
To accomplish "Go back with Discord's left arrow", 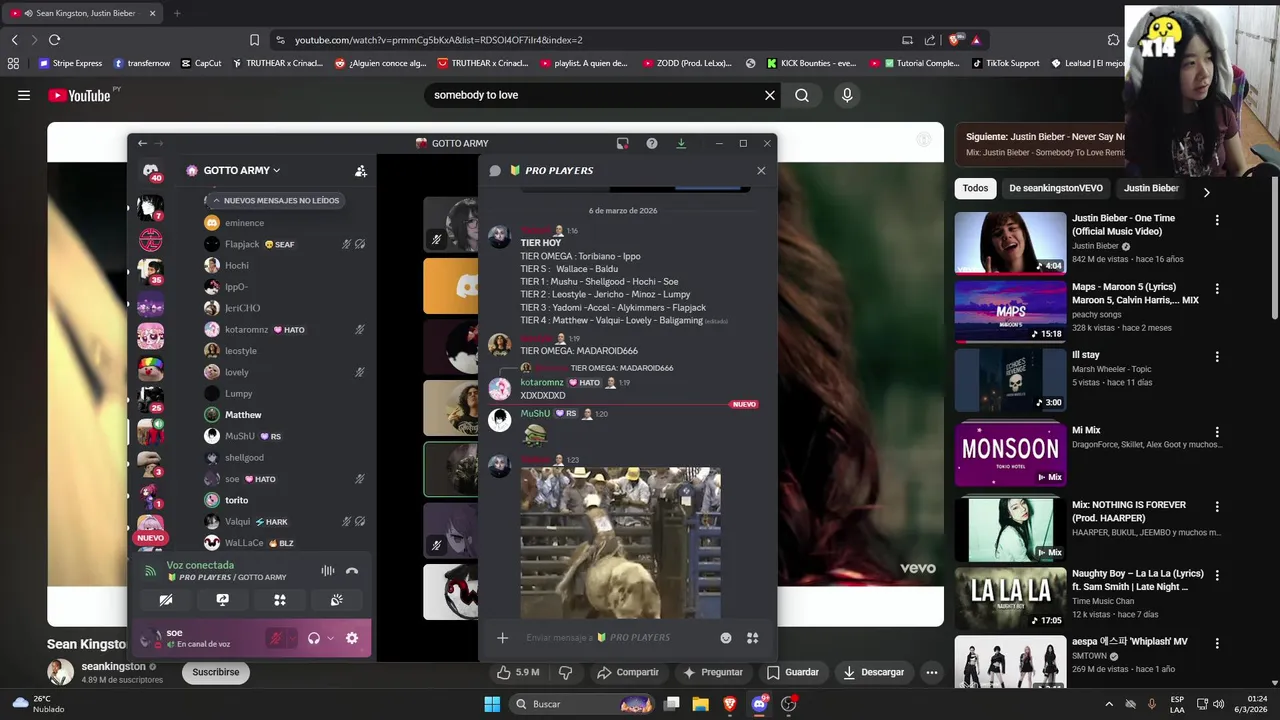I will point(142,143).
